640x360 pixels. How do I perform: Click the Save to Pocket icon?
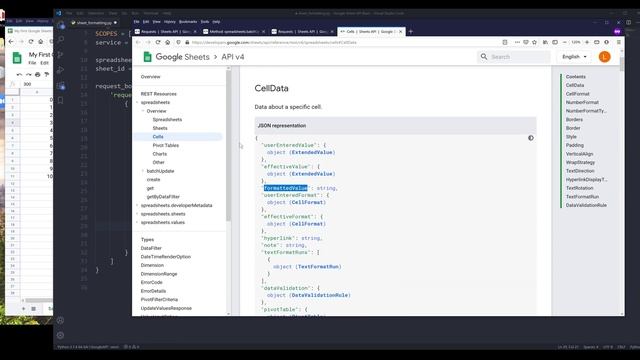click(x=526, y=42)
